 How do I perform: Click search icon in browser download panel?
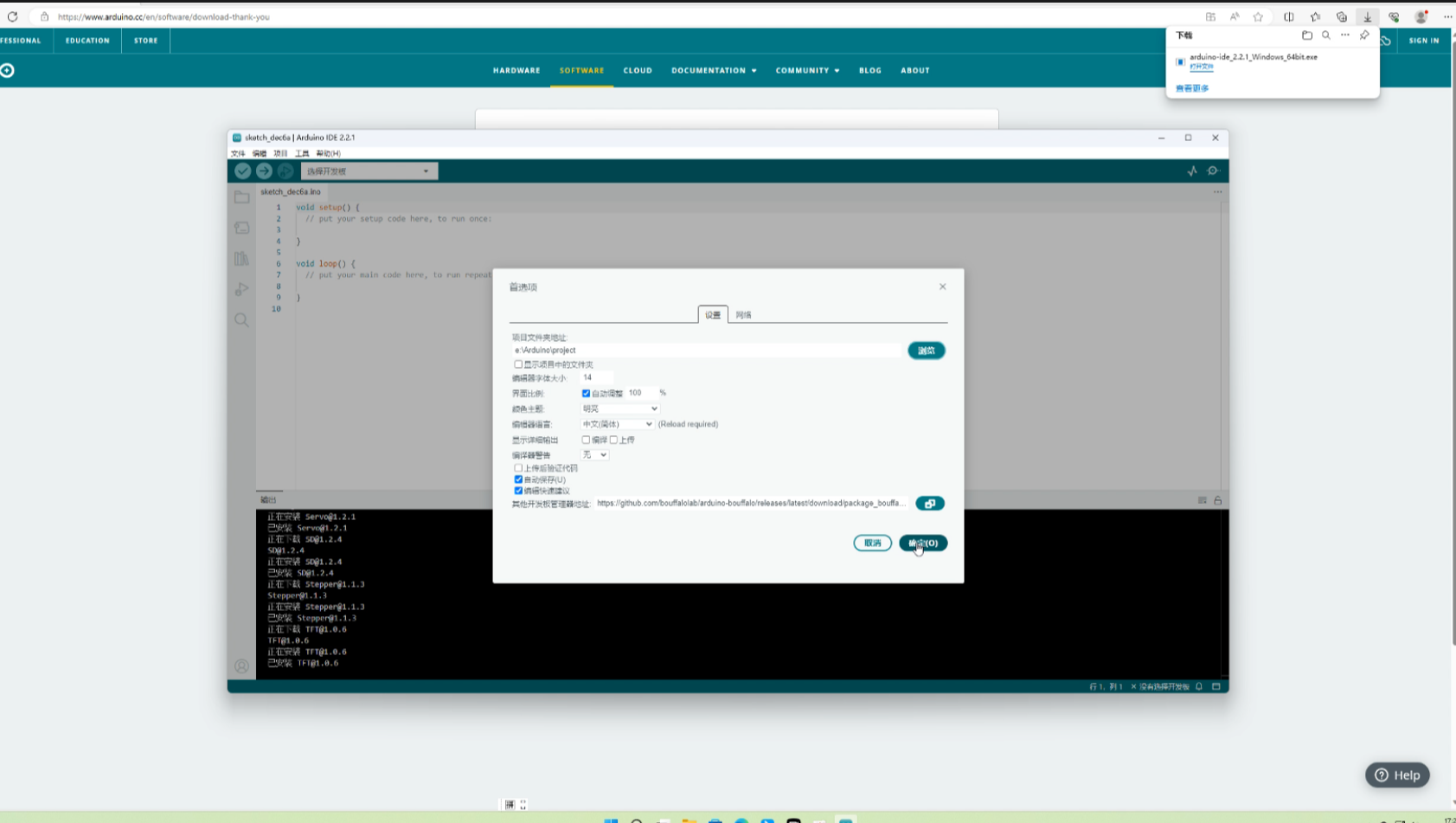pos(1326,35)
